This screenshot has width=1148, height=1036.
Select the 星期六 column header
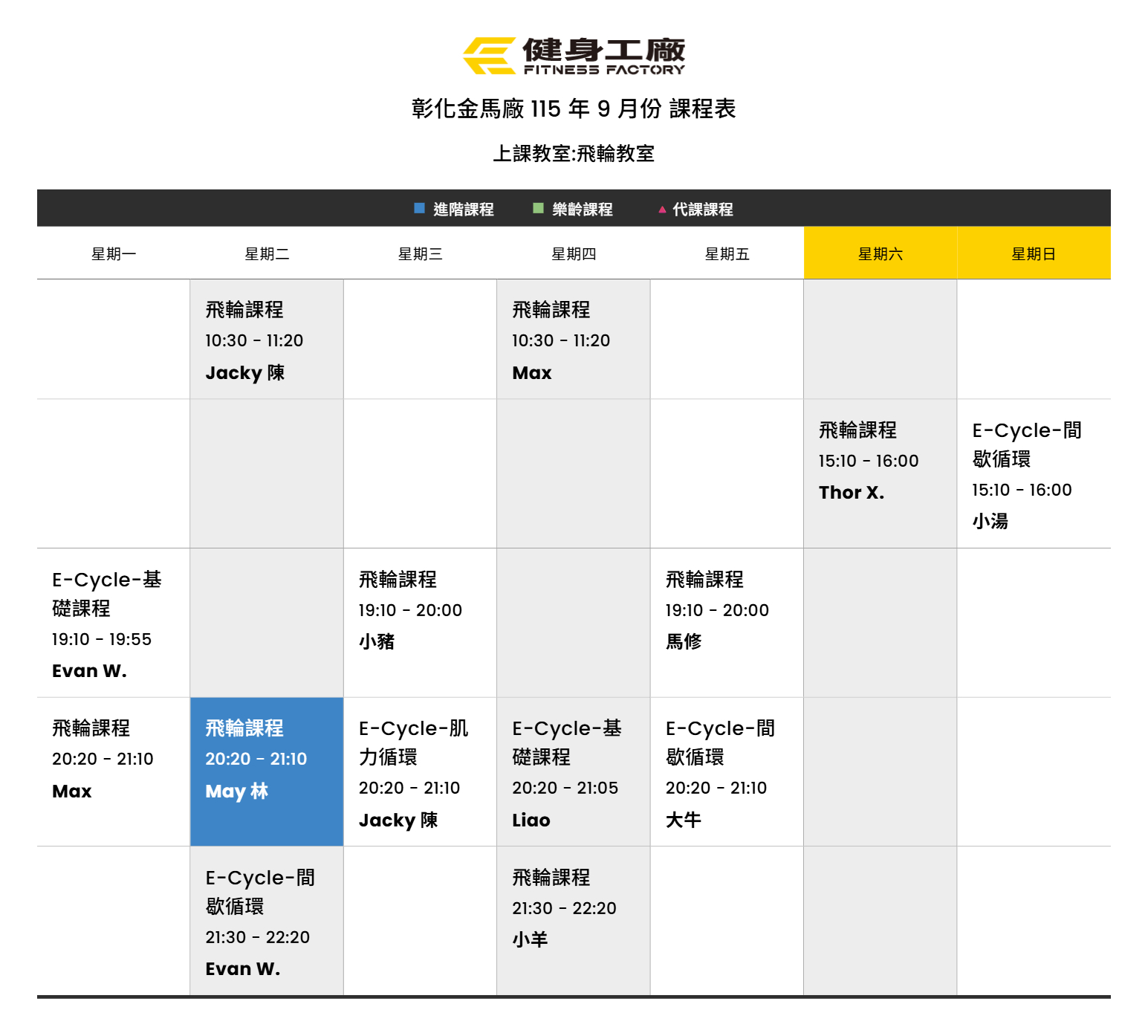881,253
